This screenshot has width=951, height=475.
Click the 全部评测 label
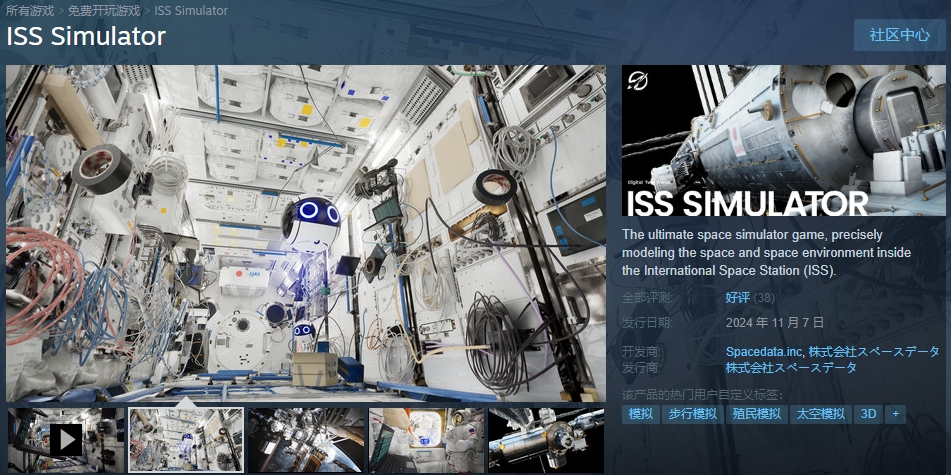point(647,298)
